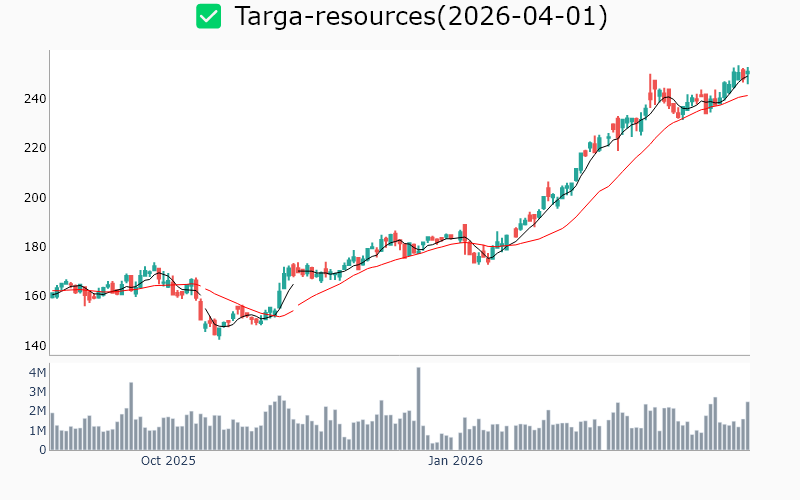
Task: Select the Jan 2026 date axis label
Action: point(455,461)
